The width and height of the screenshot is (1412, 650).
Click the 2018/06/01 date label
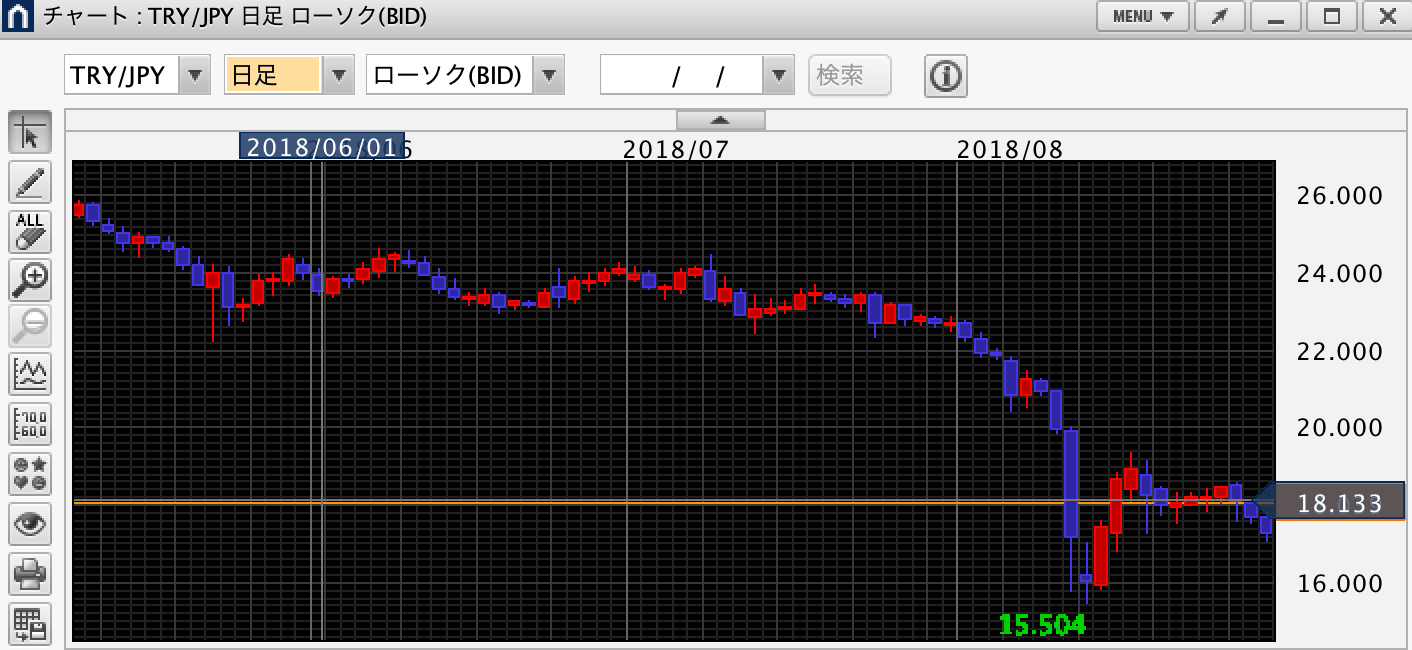tap(321, 147)
